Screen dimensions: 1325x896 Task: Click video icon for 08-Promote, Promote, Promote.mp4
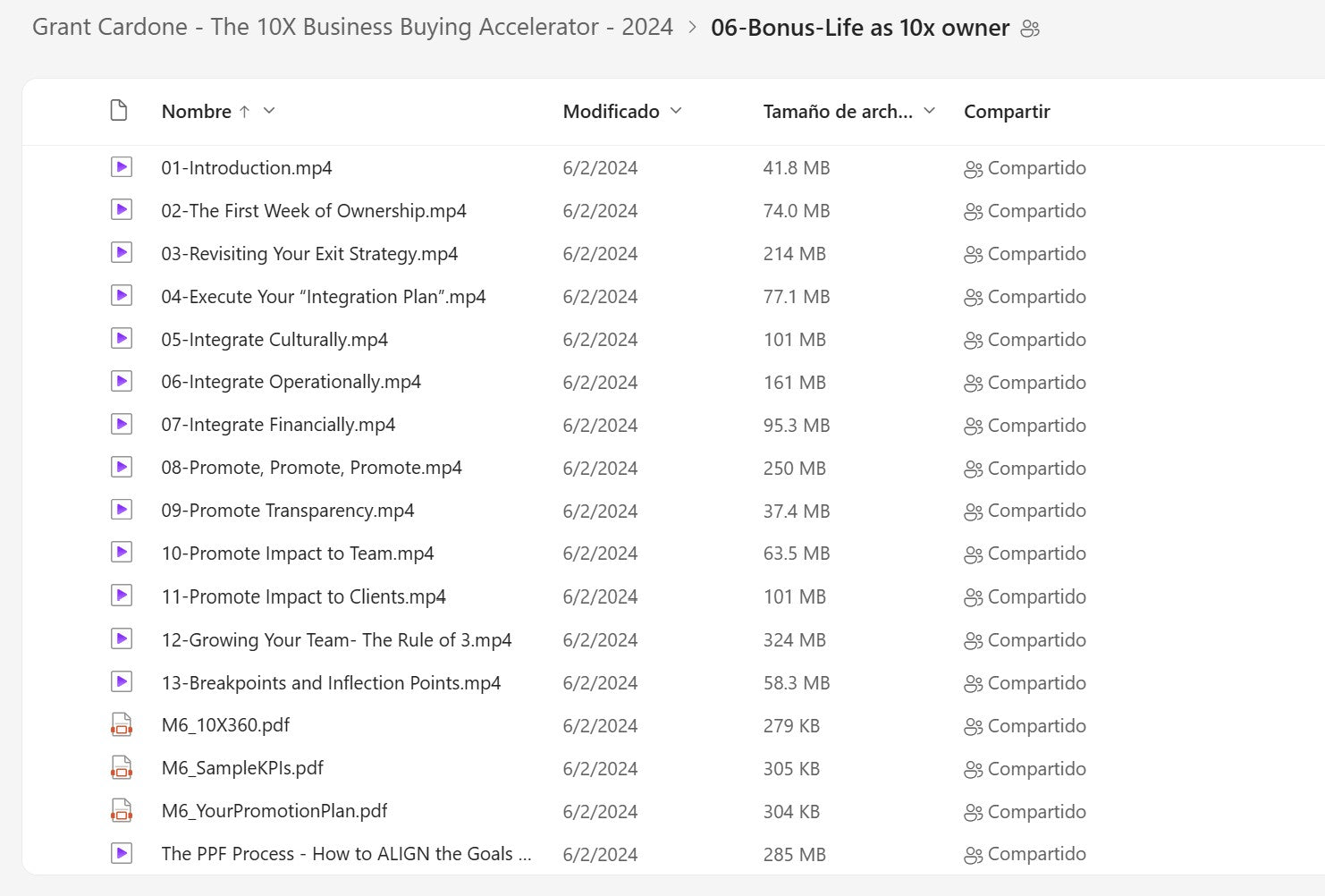click(x=122, y=468)
